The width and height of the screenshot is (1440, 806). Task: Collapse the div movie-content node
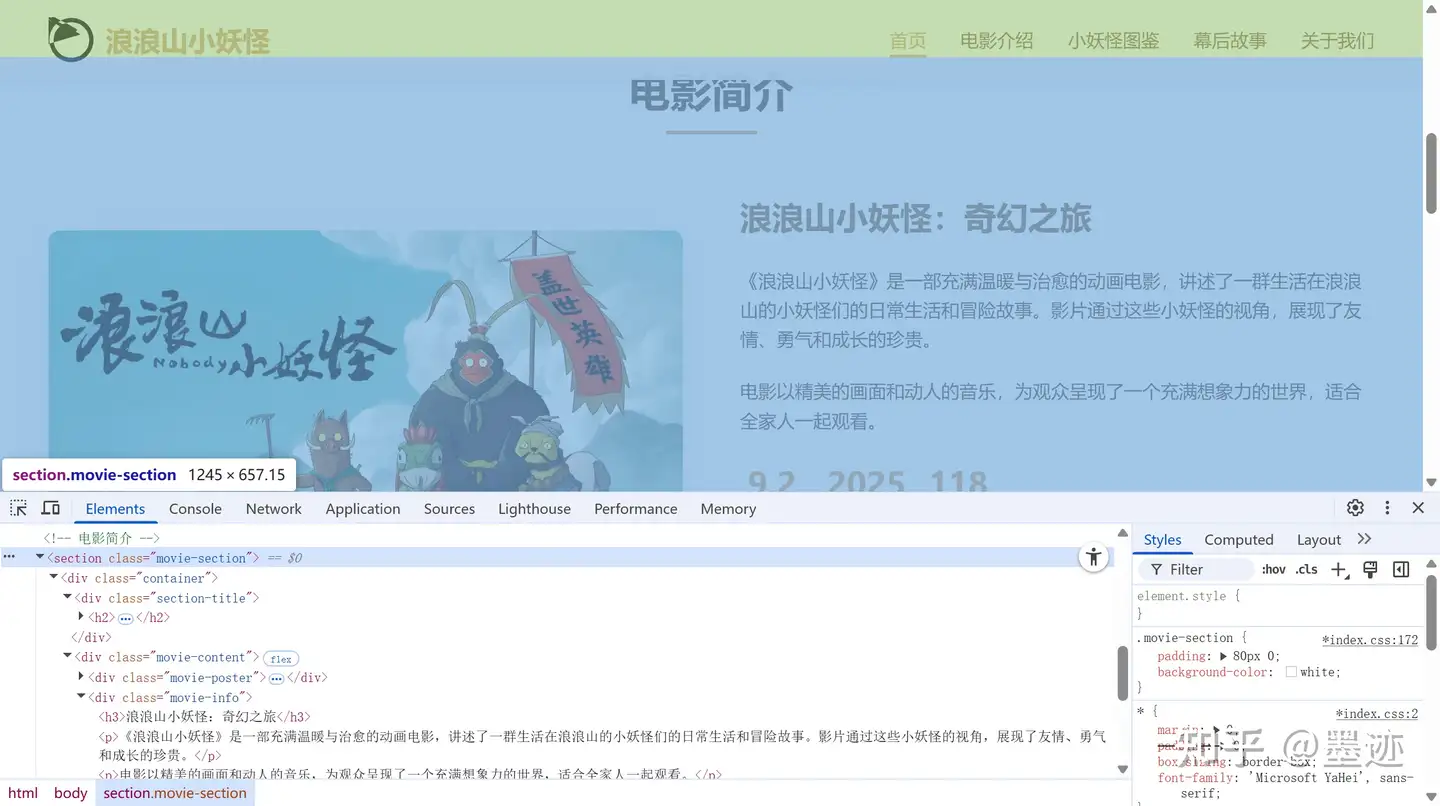(68, 657)
